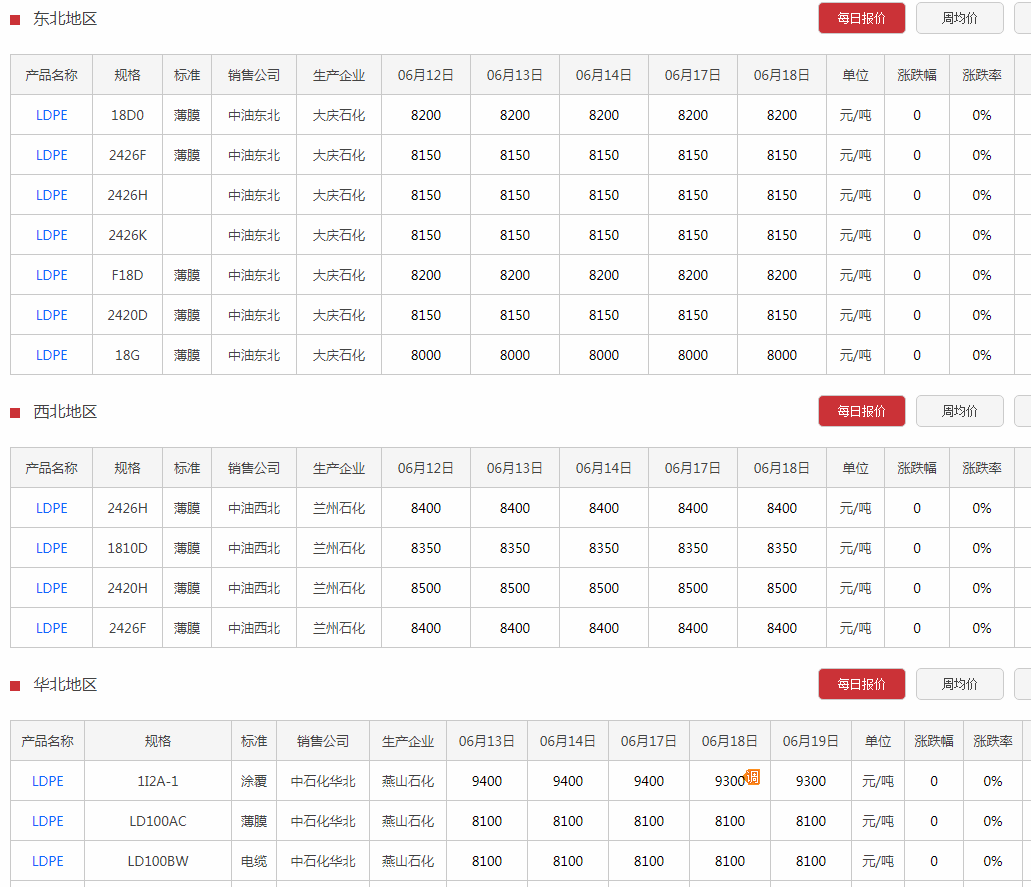Click 涨跌幅 header in 东北地区 table
The image size is (1031, 887).
(917, 75)
